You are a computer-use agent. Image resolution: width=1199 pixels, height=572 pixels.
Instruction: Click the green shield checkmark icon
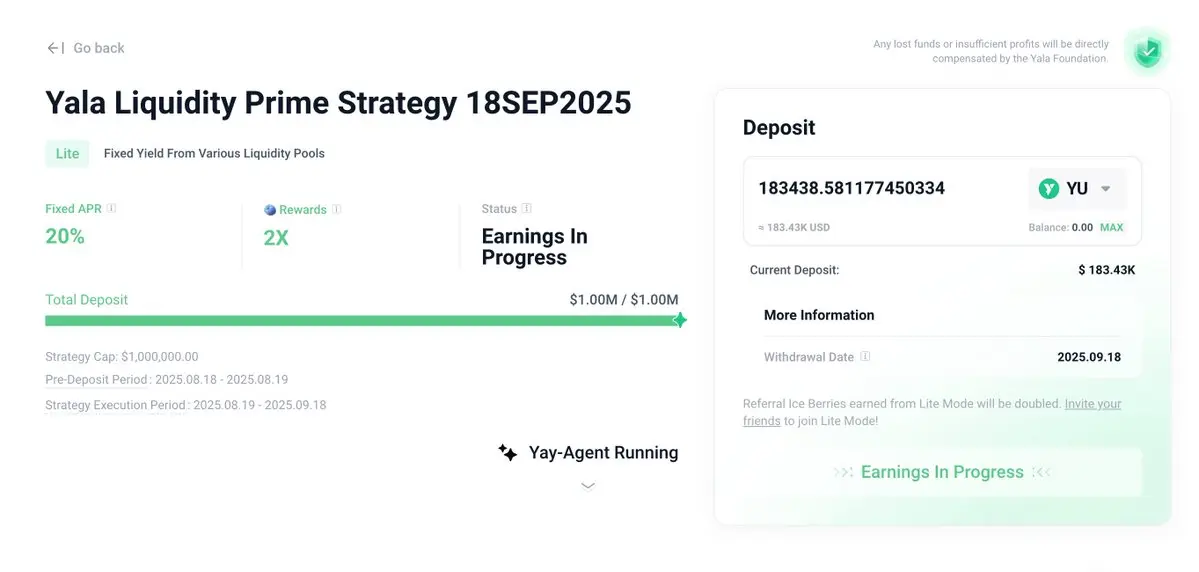(x=1147, y=52)
